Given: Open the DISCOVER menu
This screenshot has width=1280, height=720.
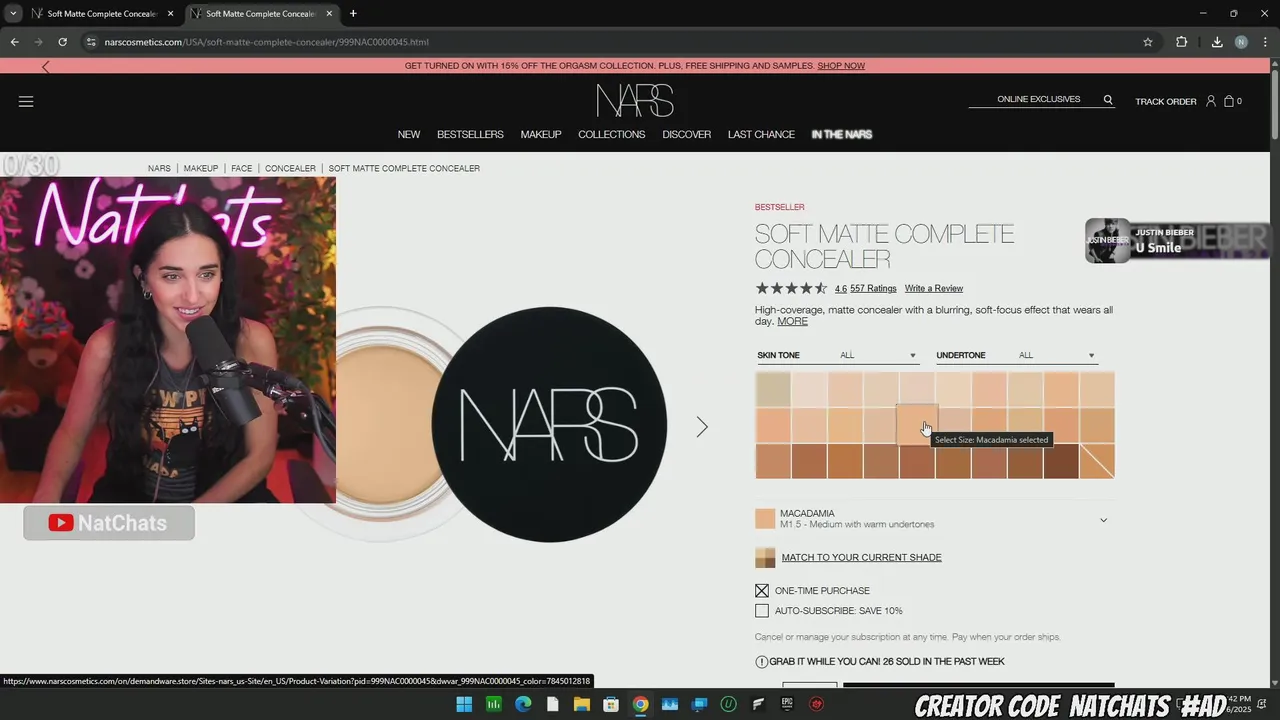Looking at the screenshot, I should coord(686,134).
